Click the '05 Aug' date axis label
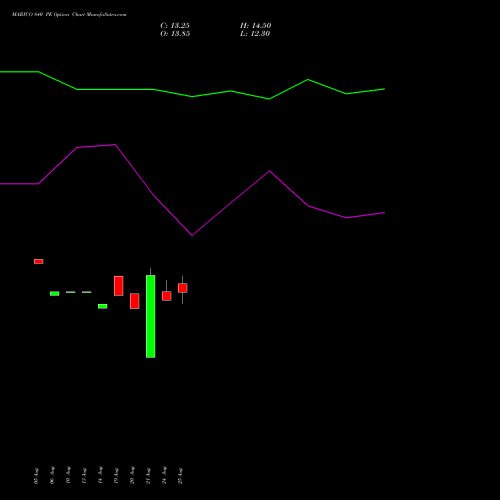Viewport: 500px width, 500px height. click(x=36, y=476)
